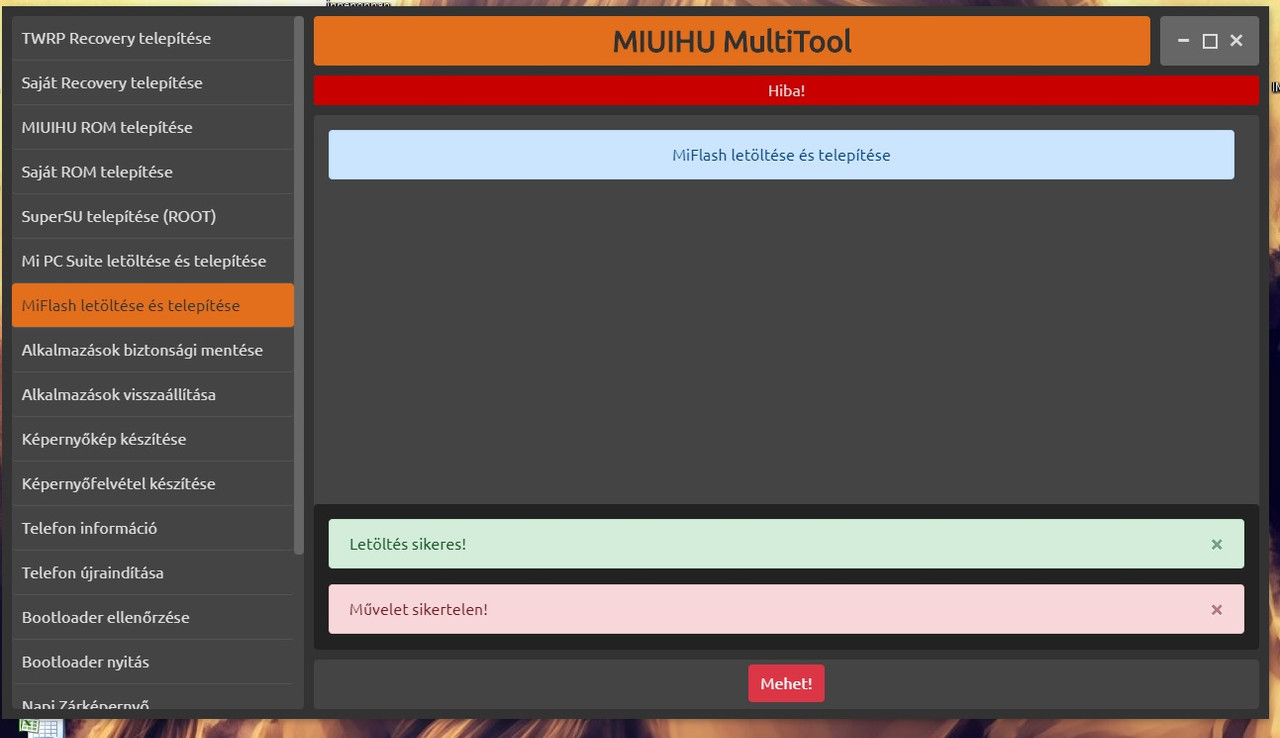This screenshot has width=1280, height=738.
Task: Open Alkalmazások biztonsági mentése
Action: tap(153, 350)
